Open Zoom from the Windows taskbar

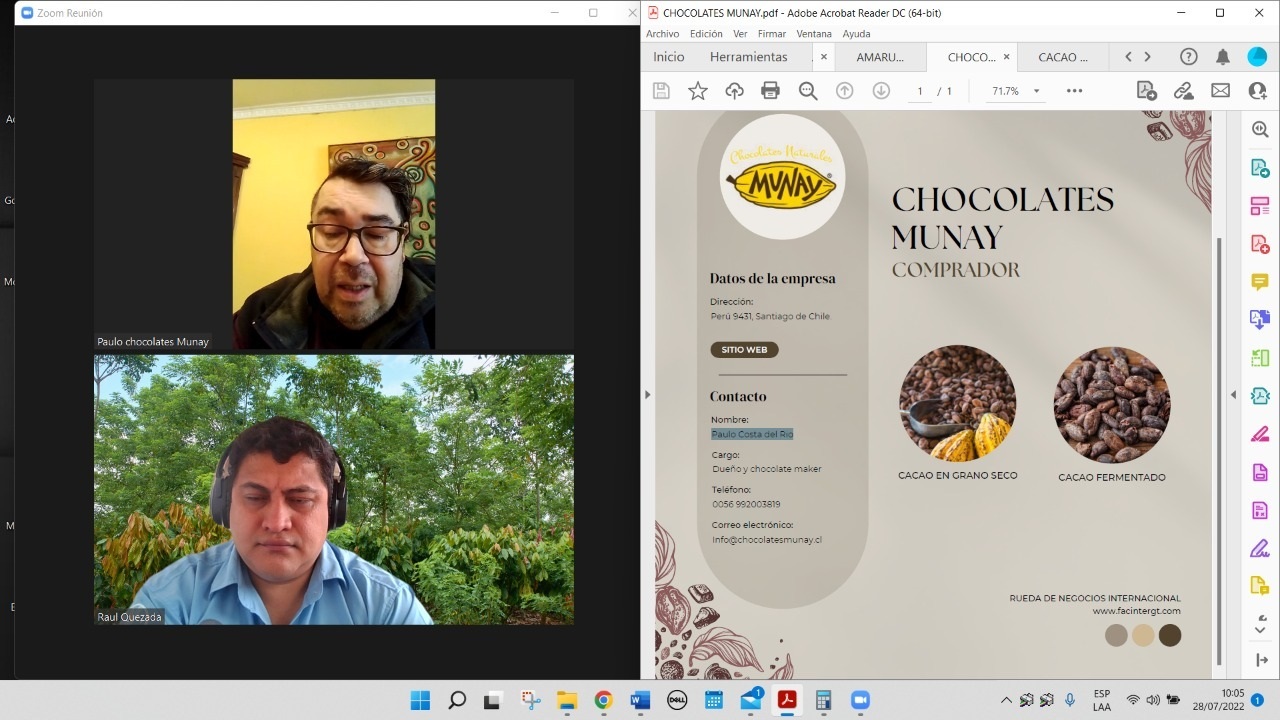(x=860, y=700)
